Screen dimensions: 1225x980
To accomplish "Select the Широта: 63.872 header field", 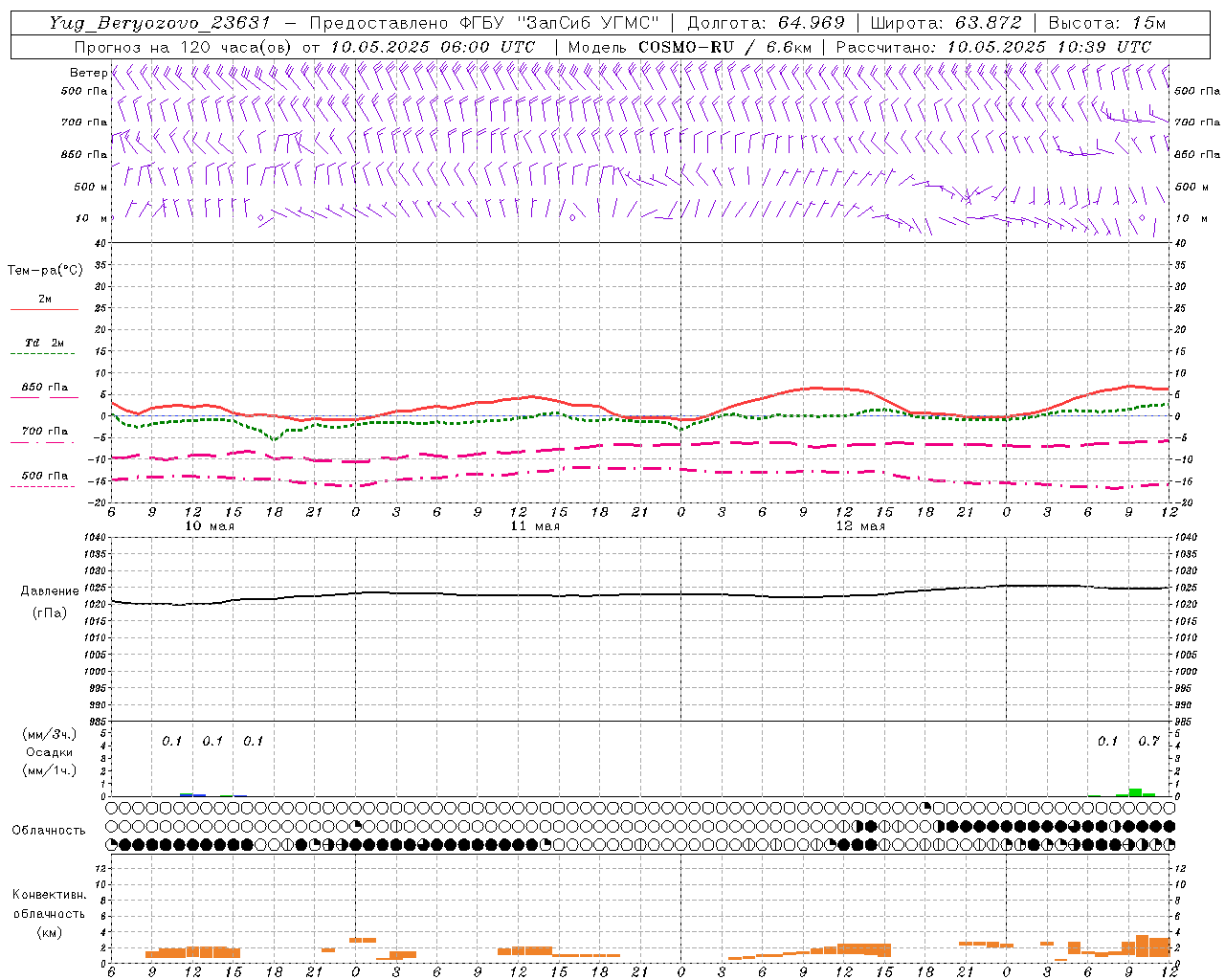I will coord(947,23).
